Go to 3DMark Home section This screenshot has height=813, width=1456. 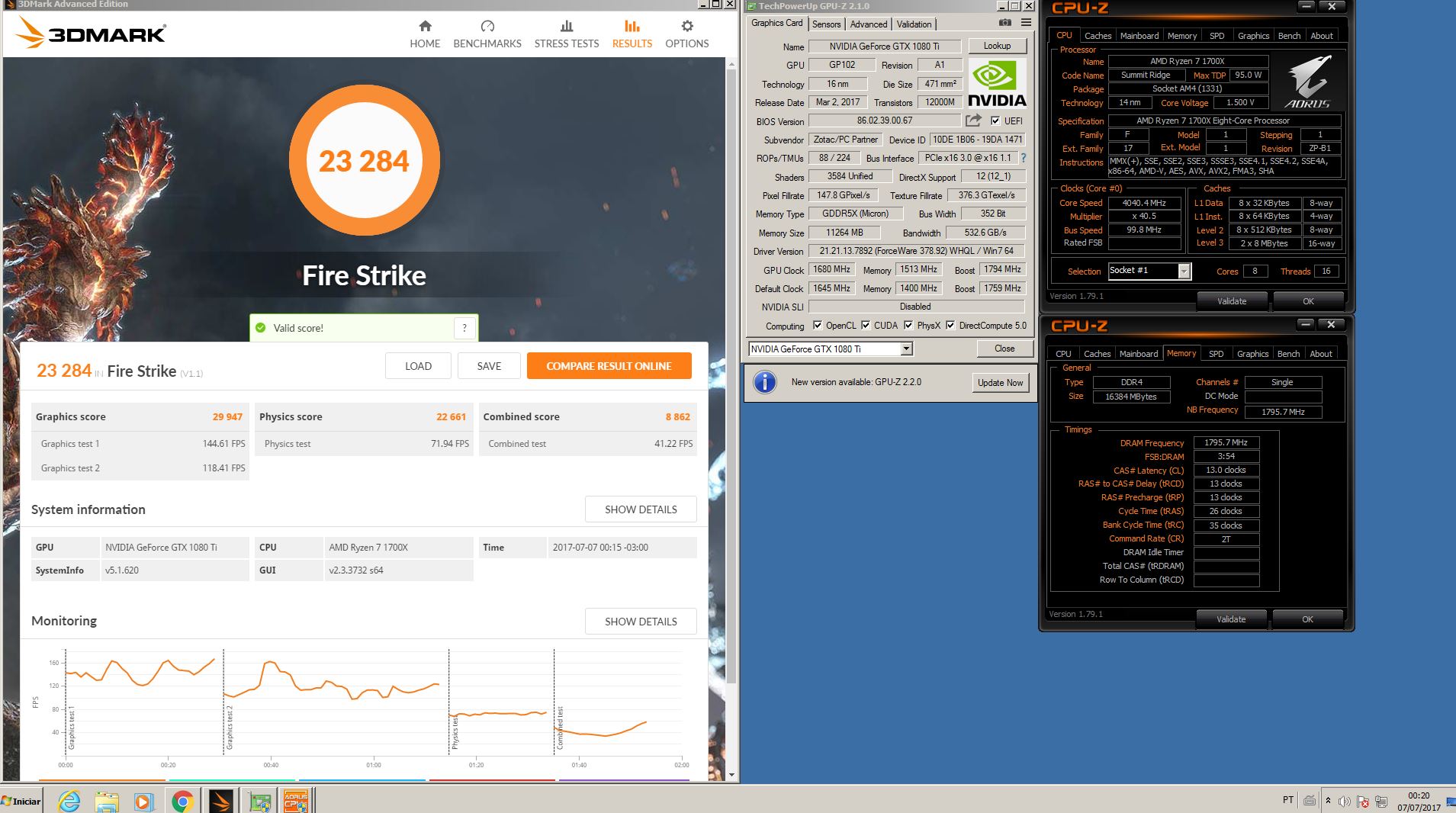click(425, 34)
